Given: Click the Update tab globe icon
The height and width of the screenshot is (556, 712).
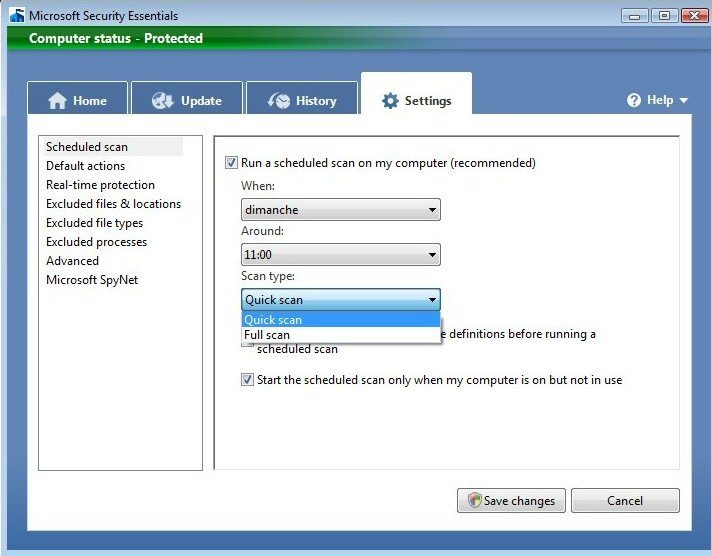Looking at the screenshot, I should point(162,100).
